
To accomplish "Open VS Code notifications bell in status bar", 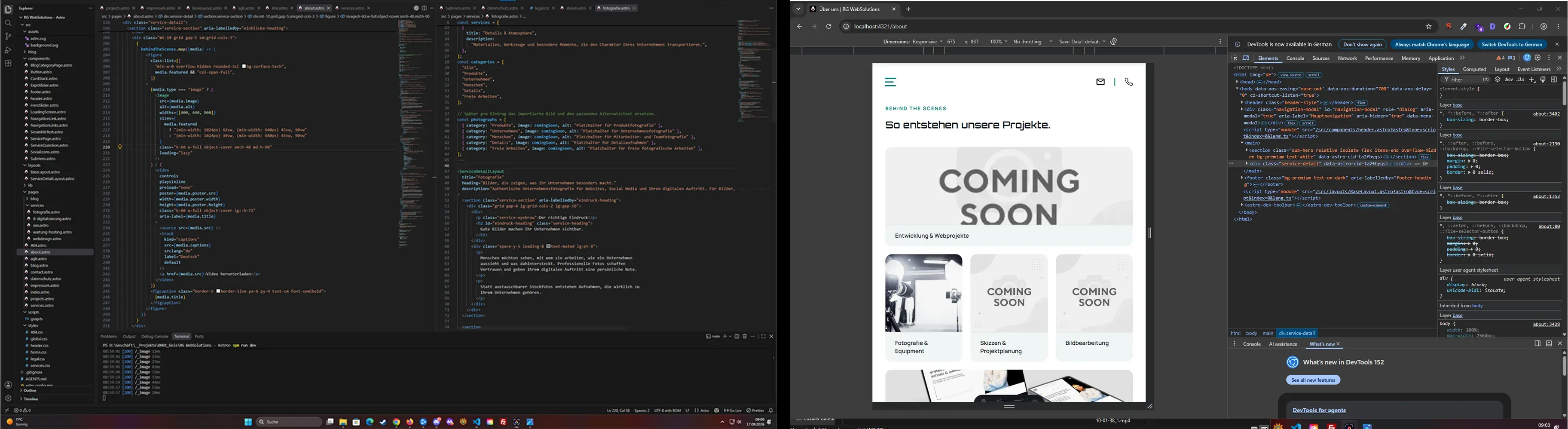I will [770, 411].
